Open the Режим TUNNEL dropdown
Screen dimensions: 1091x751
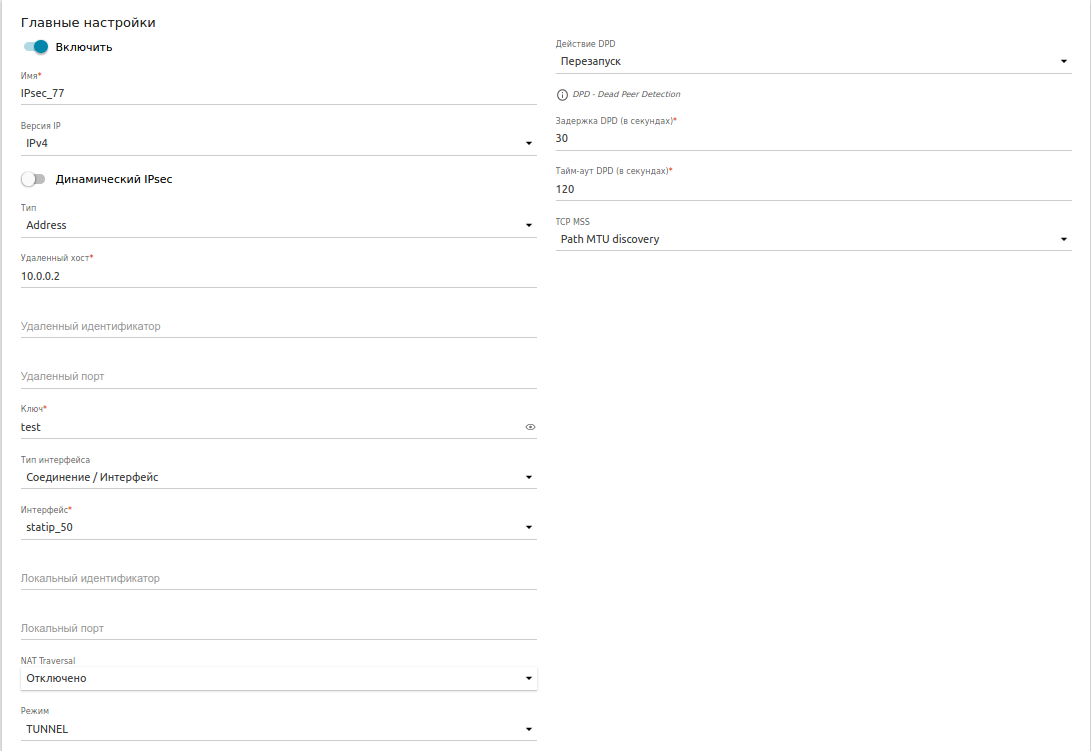click(x=278, y=729)
